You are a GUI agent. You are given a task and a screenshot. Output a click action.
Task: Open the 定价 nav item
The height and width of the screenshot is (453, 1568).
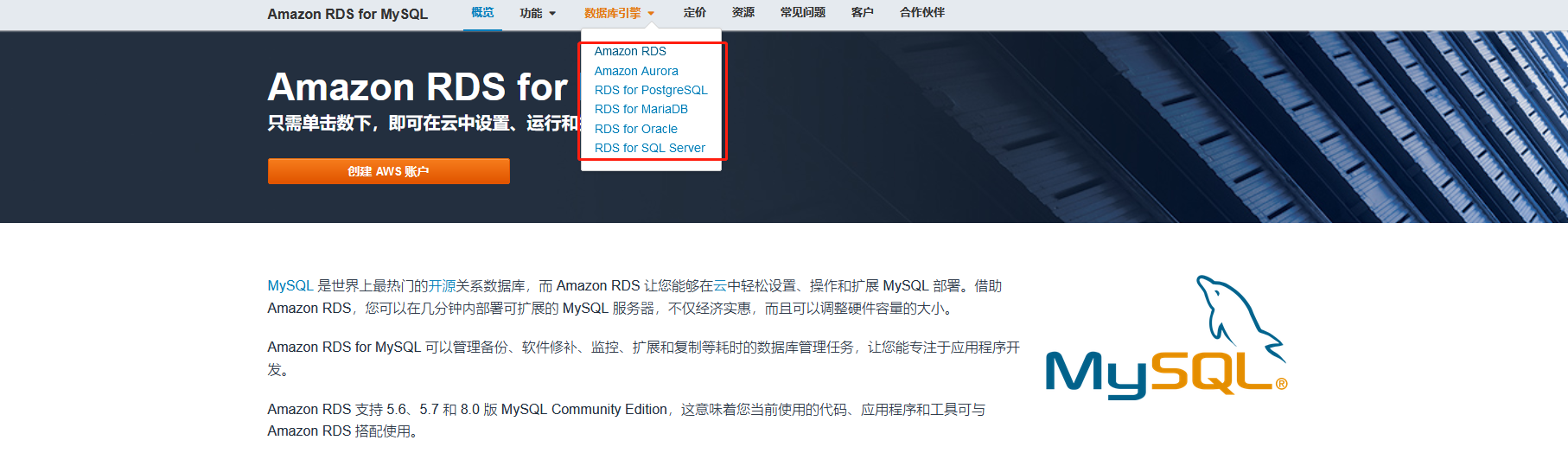click(x=694, y=13)
